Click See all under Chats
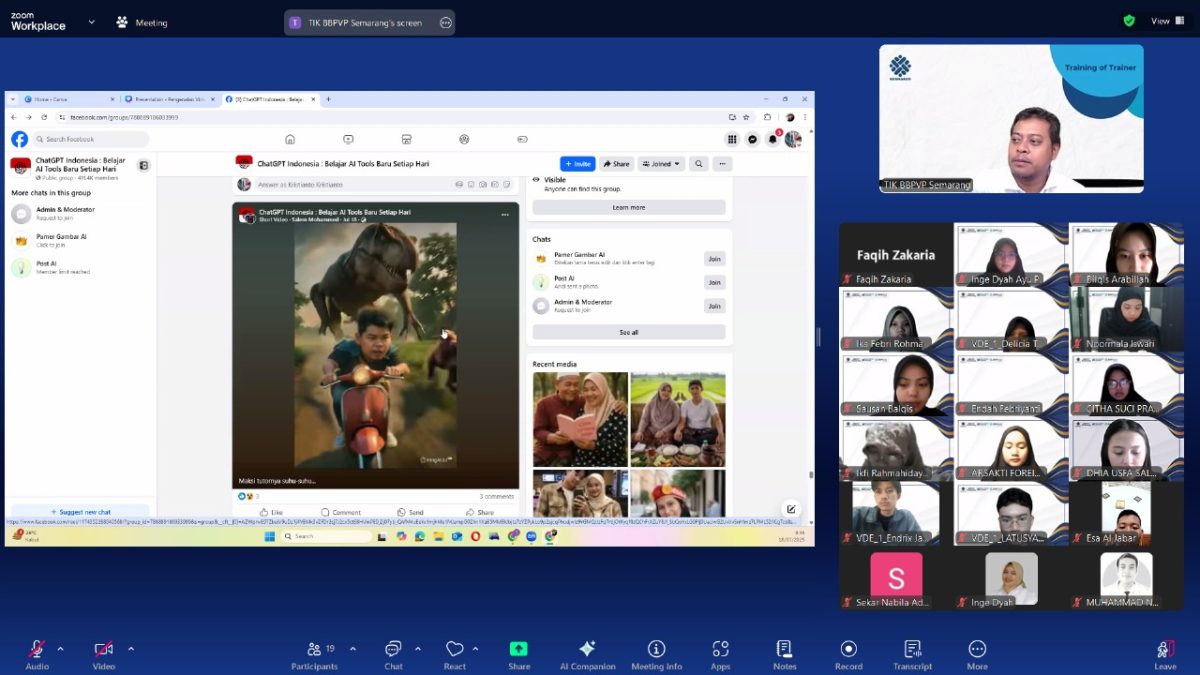Screen dimensions: 1200x675 pyautogui.click(x=629, y=332)
